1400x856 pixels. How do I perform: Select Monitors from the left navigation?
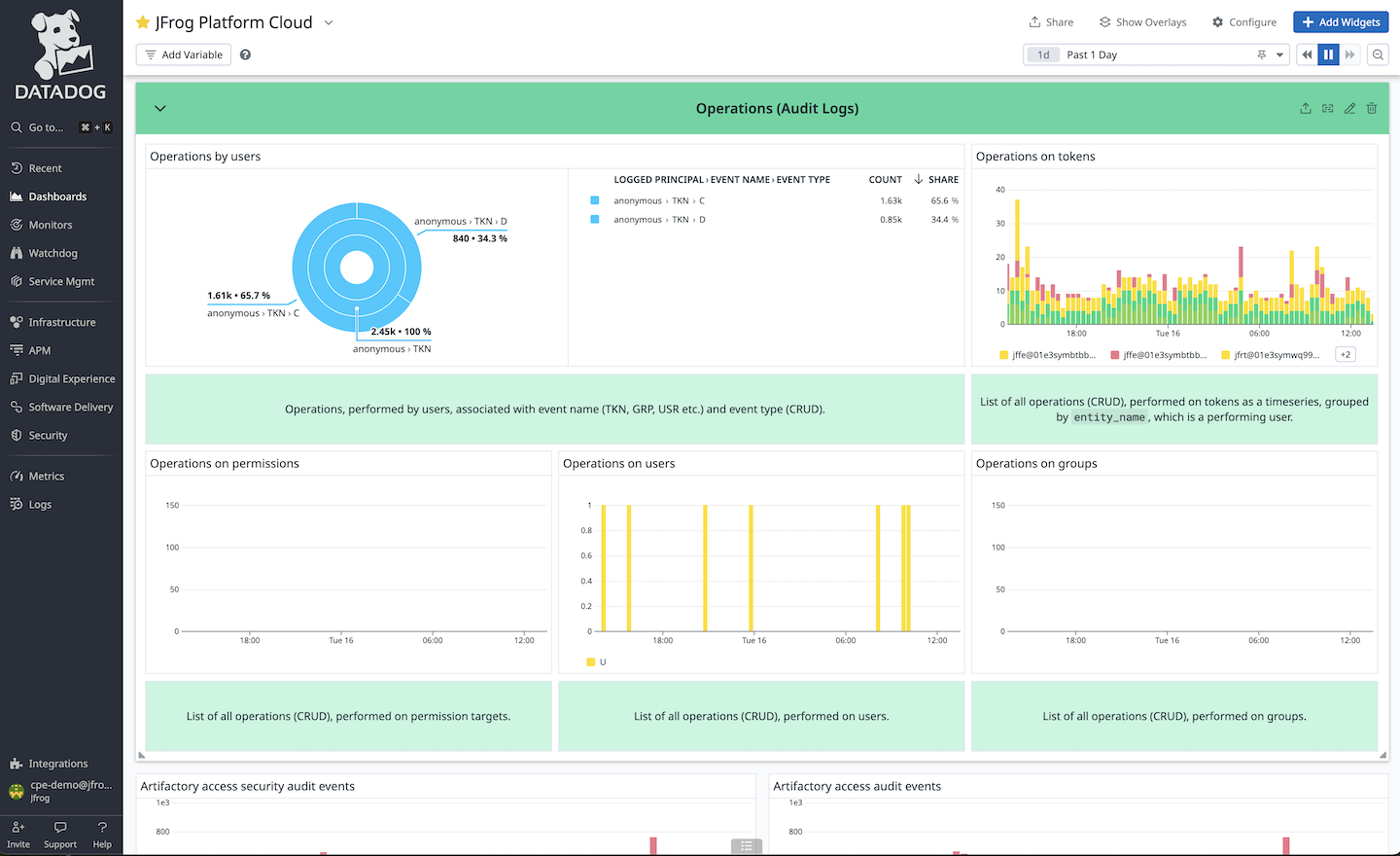pos(48,224)
